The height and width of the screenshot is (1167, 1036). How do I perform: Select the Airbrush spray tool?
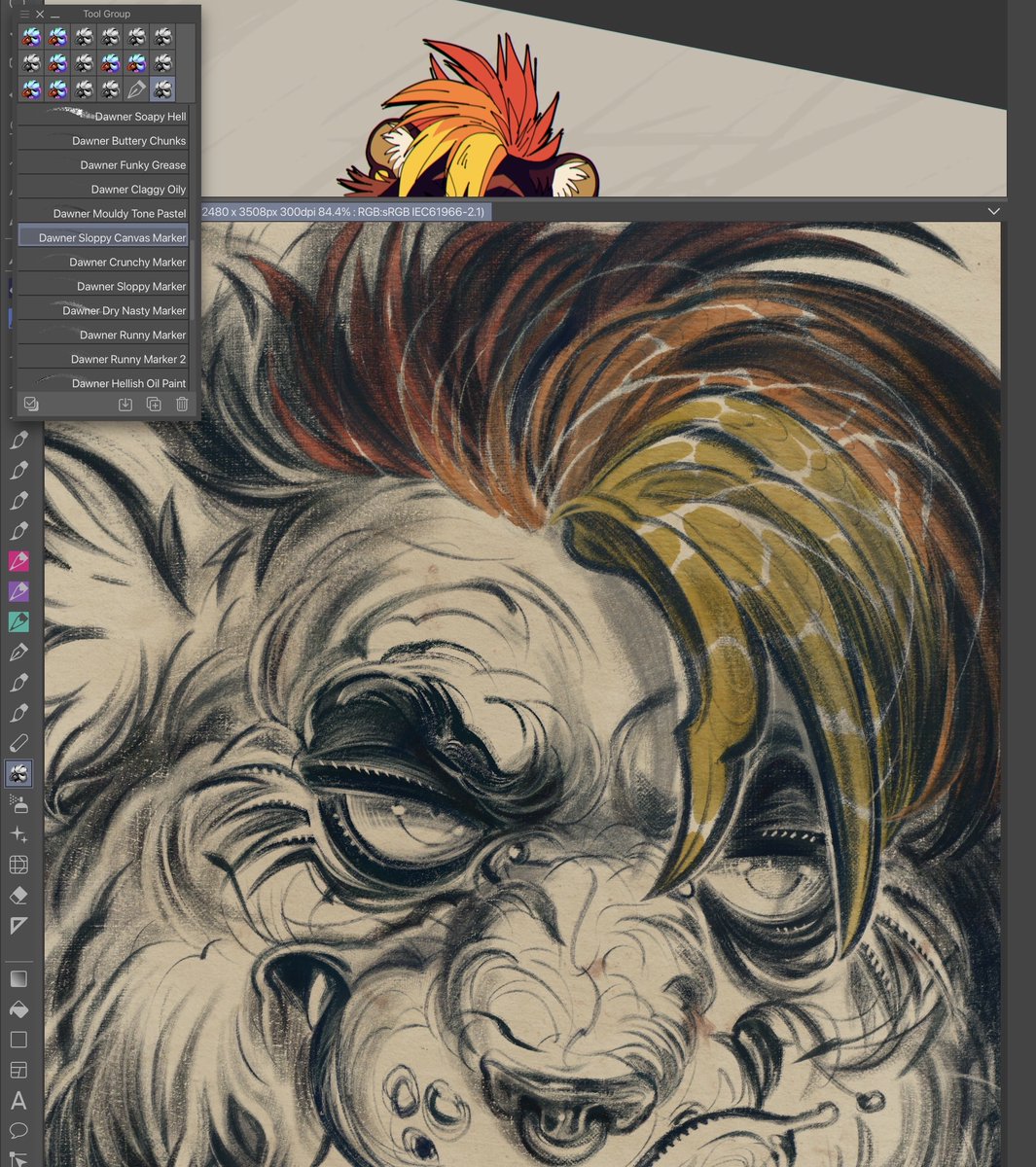18,804
